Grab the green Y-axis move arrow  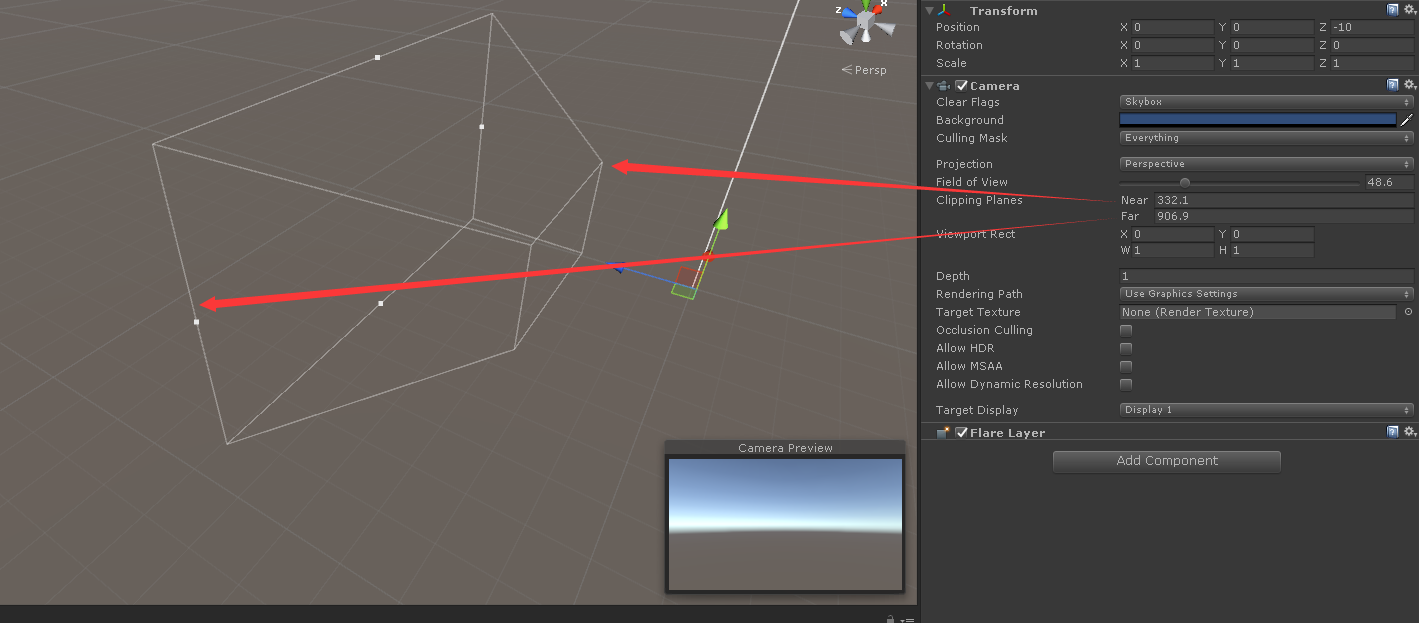(x=721, y=217)
